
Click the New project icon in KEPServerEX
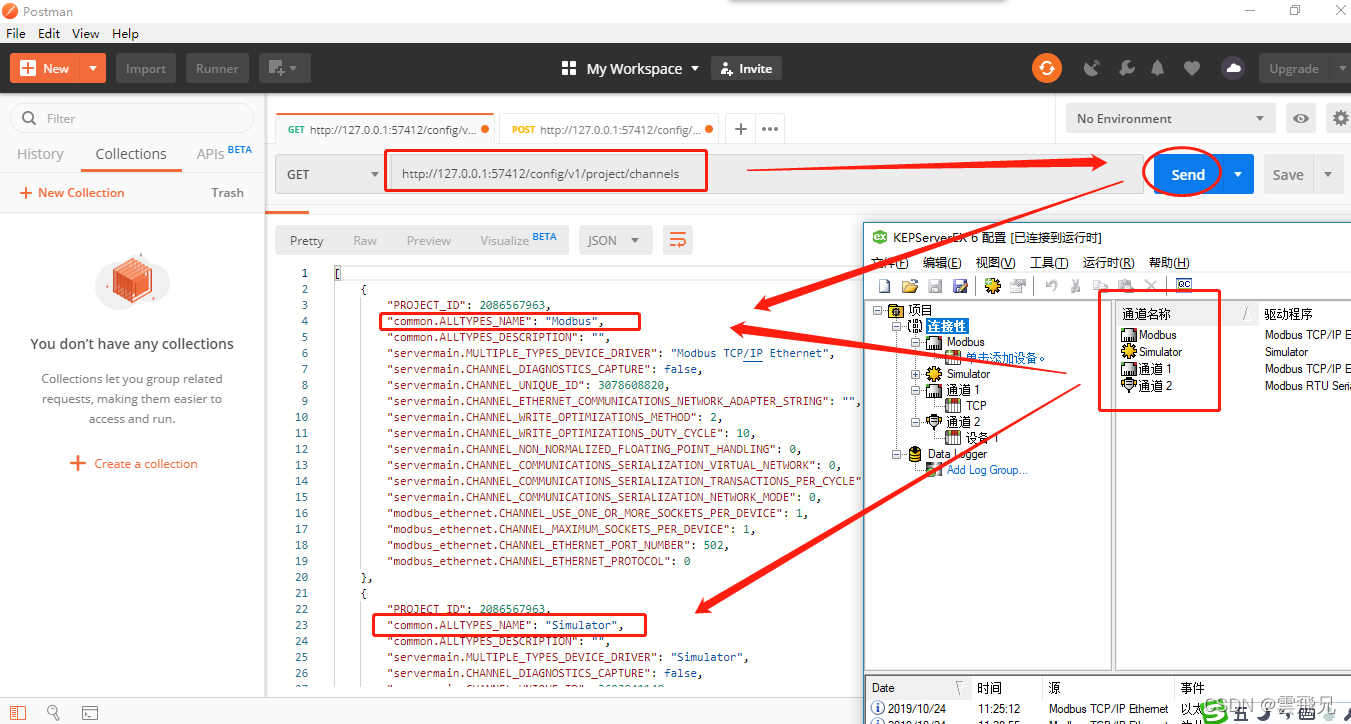[884, 286]
